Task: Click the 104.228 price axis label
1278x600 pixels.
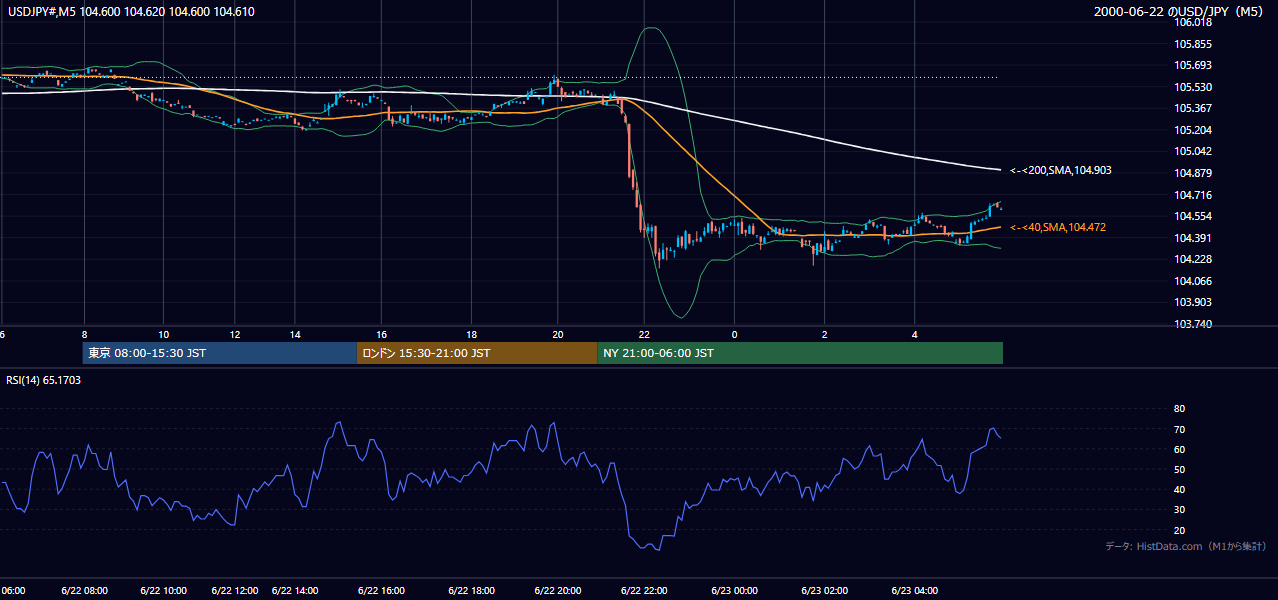Action: [1192, 259]
